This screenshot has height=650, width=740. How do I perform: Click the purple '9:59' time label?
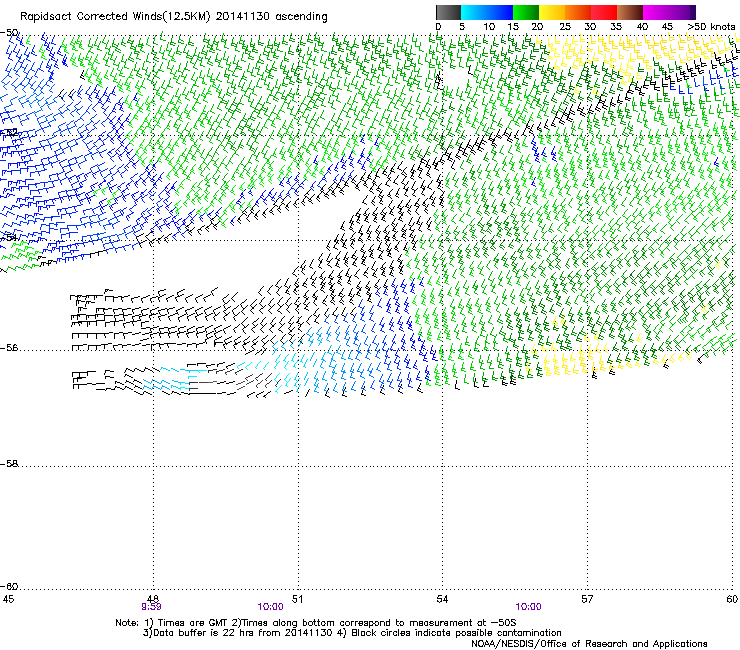pos(151,607)
